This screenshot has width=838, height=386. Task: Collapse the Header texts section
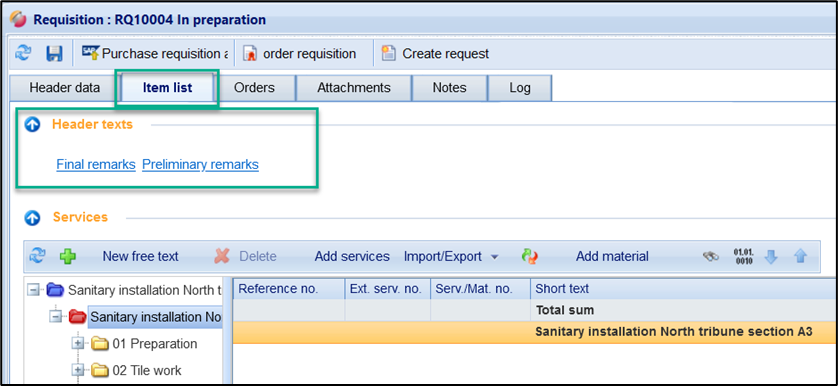33,125
